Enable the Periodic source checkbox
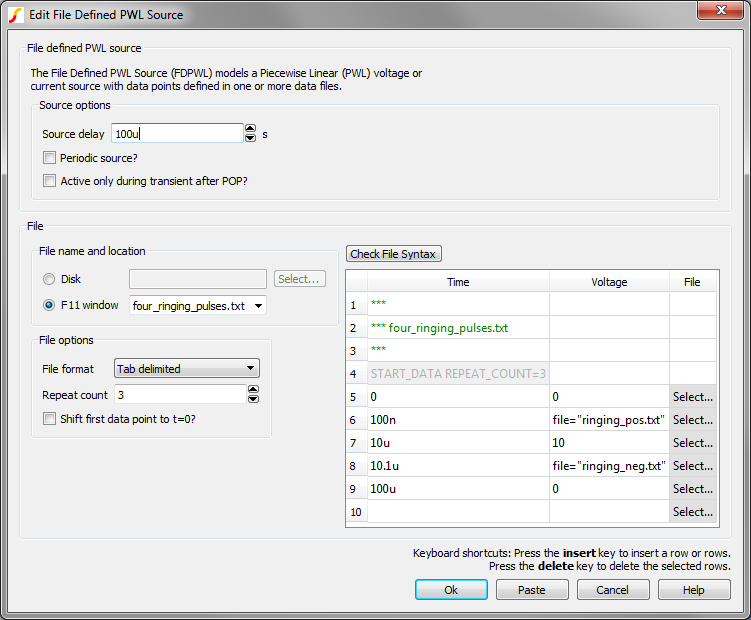Image resolution: width=751 pixels, height=620 pixels. pos(50,158)
